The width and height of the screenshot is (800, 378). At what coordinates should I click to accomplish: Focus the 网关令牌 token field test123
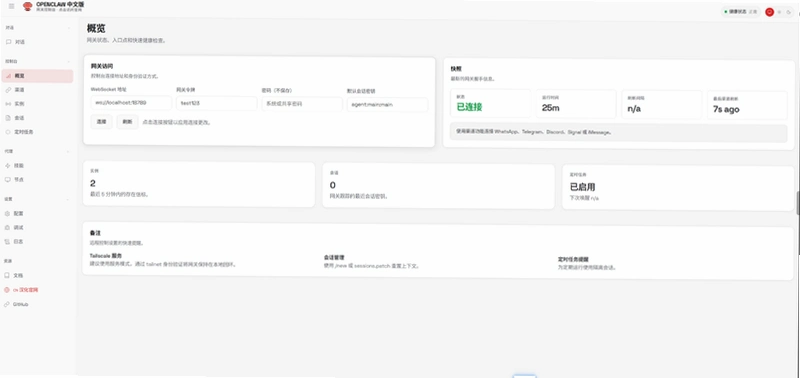[217, 103]
